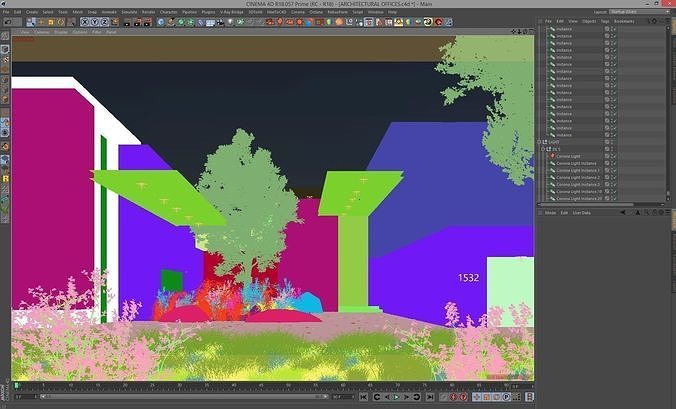Screen dimensions: 676x409
Task: Click the User Data attribute menu
Action: [x=582, y=213]
